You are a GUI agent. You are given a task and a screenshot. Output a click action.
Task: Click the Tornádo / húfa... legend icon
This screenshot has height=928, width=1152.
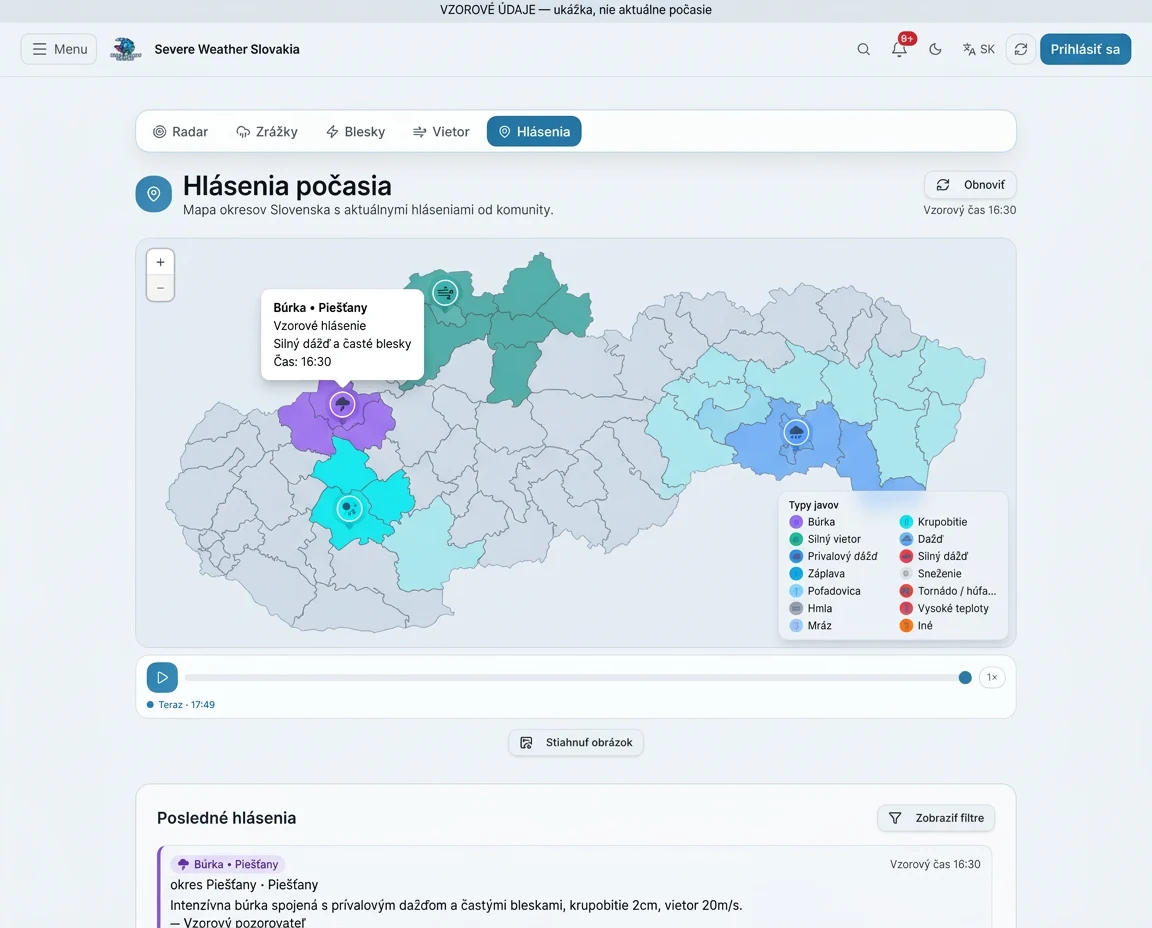906,591
